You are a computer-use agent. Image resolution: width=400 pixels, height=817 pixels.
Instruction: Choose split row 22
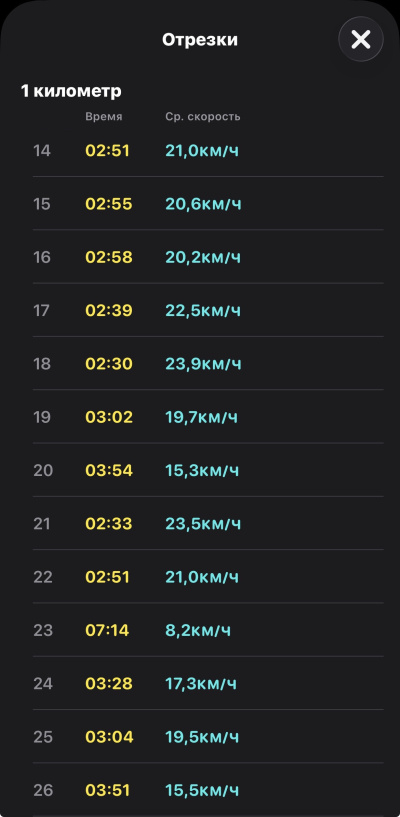point(208,577)
